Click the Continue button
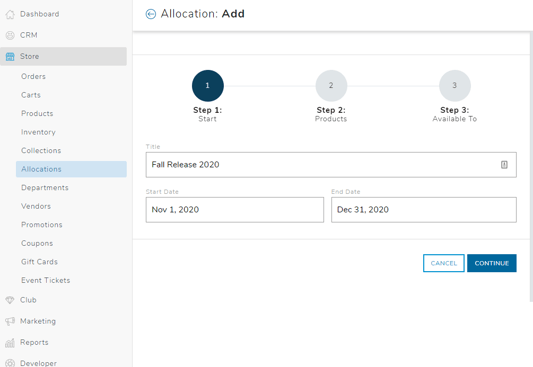This screenshot has width=533, height=367. coord(492,263)
